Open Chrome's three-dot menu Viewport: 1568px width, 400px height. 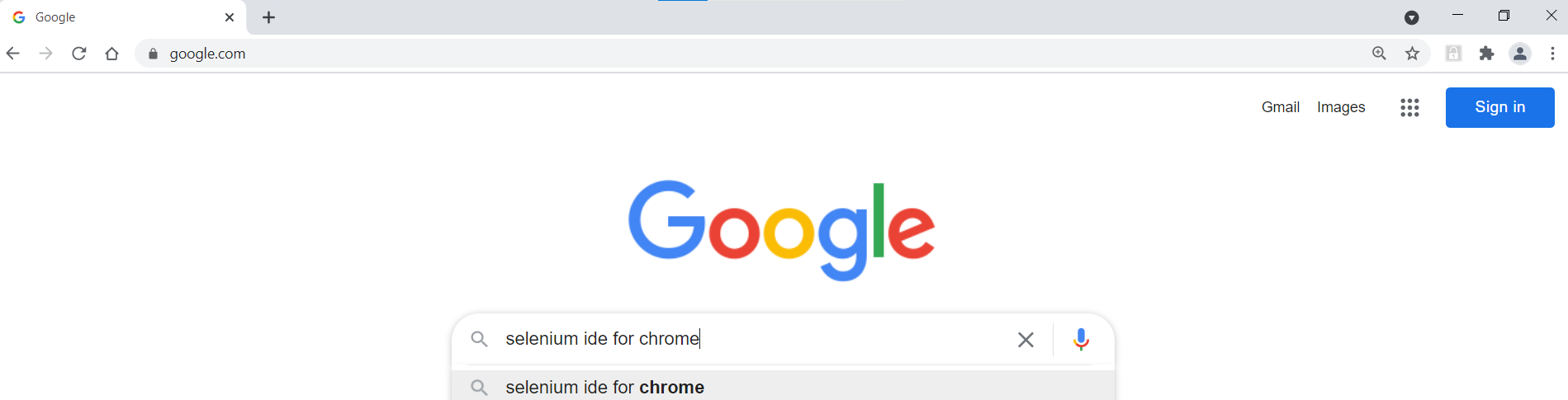(1553, 54)
